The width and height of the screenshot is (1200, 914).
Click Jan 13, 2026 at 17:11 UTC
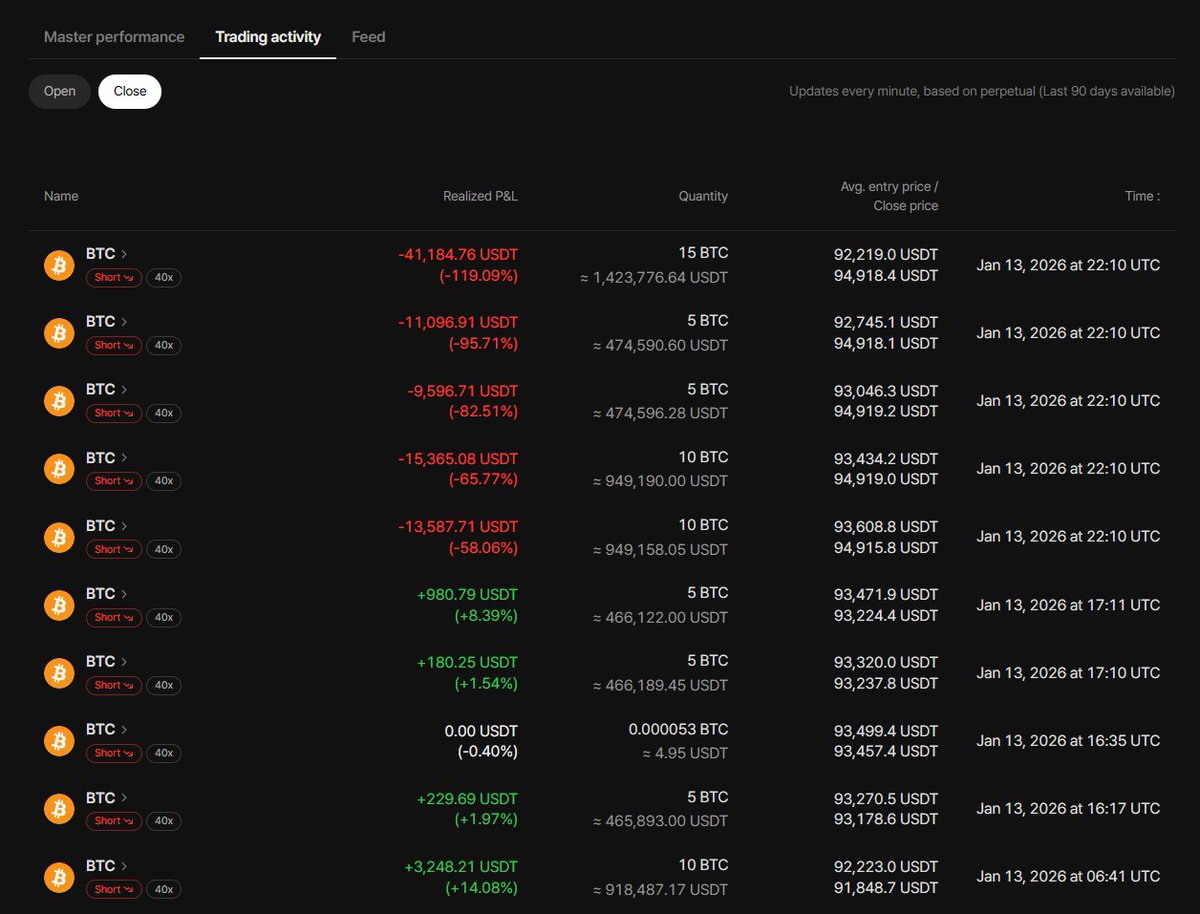[1069, 605]
